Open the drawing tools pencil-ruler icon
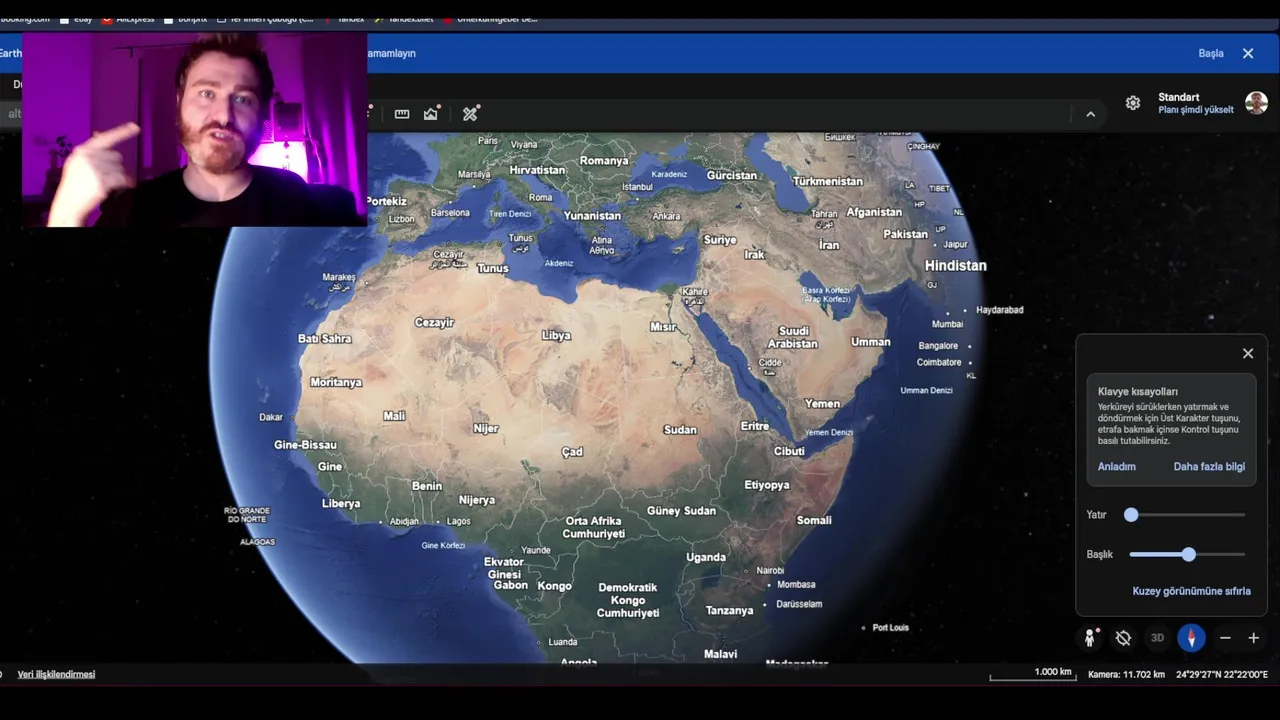Screen dimensions: 1280x720 [470, 114]
